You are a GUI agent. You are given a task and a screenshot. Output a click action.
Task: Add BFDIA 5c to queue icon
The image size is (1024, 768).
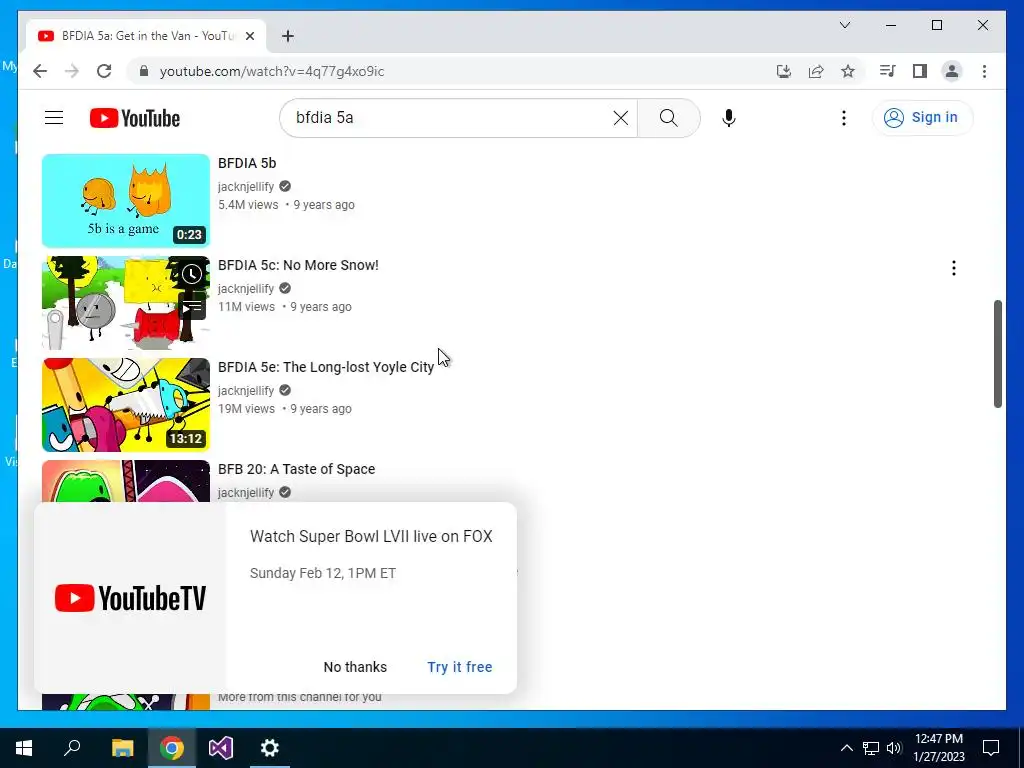(x=191, y=307)
